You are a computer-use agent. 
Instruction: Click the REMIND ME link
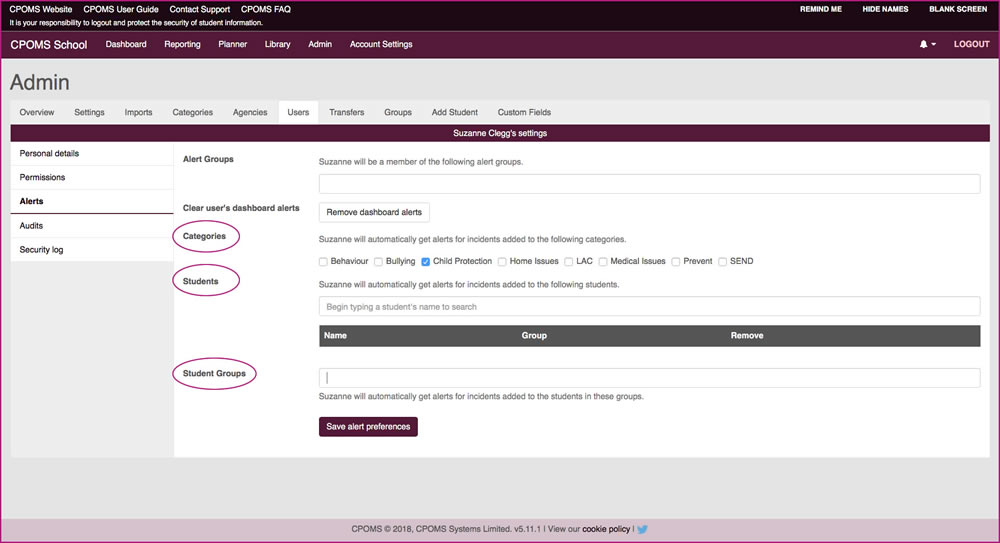click(x=821, y=9)
